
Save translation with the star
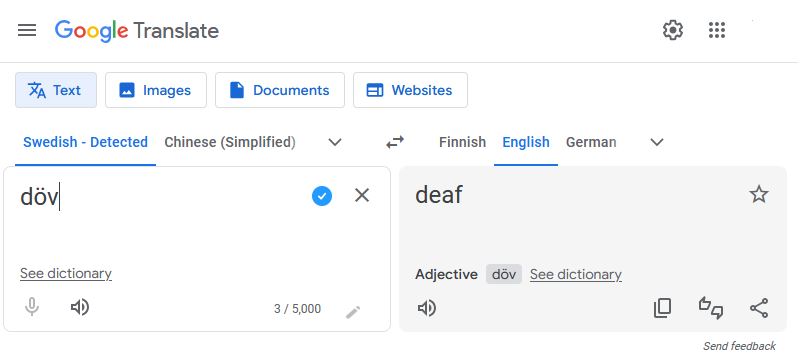point(759,194)
